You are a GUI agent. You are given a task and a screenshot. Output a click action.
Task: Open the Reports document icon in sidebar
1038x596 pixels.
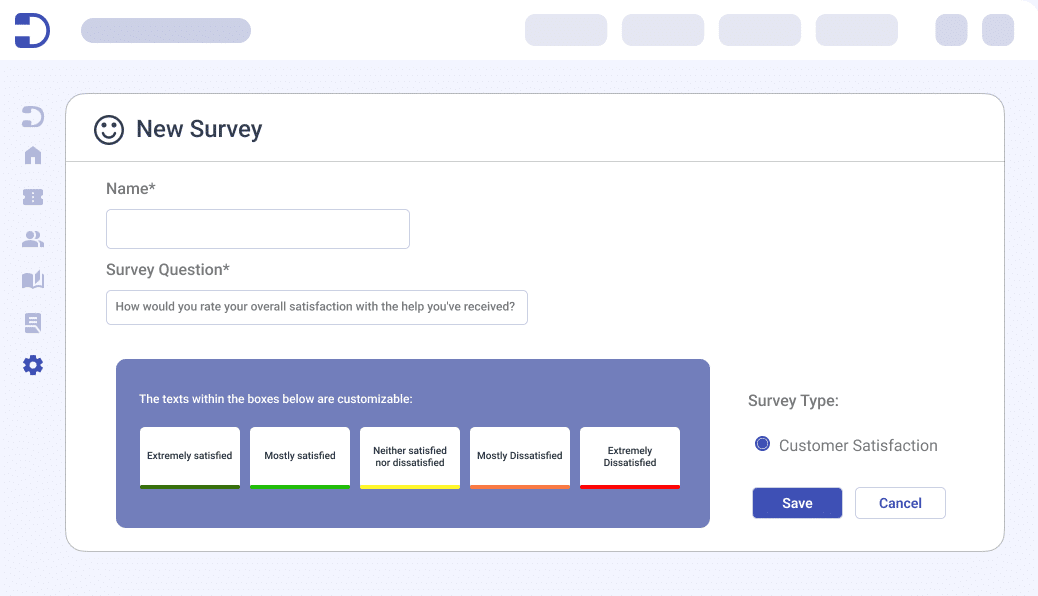33,323
